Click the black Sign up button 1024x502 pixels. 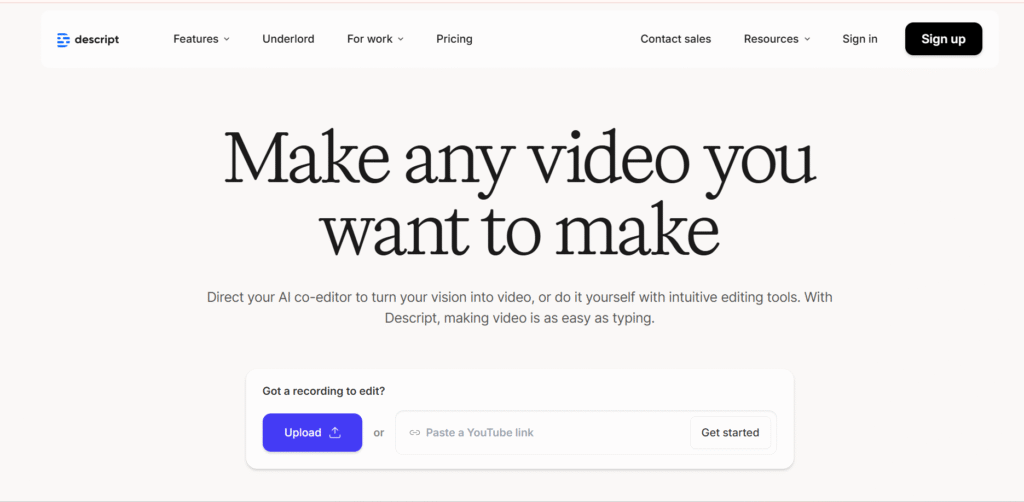[x=943, y=39]
